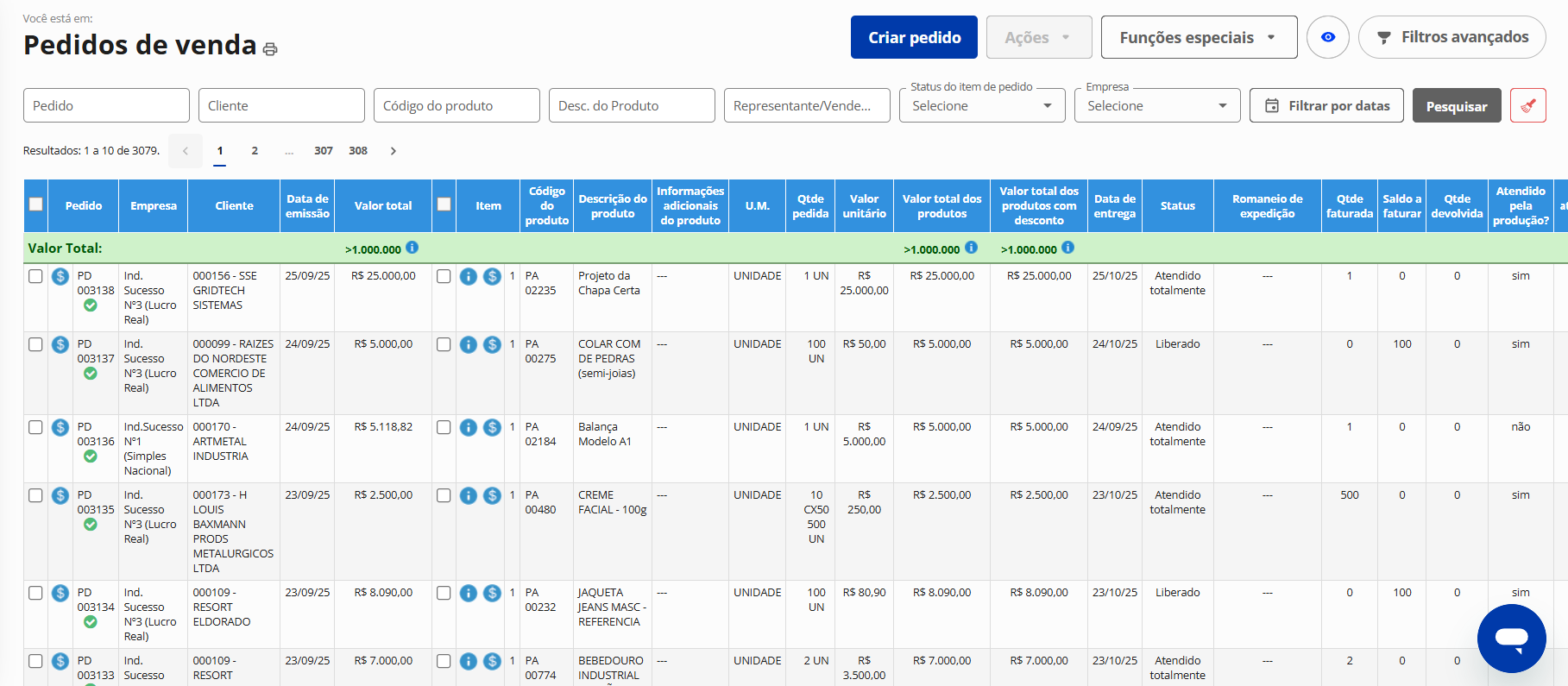Jump to results page 308
The height and width of the screenshot is (686, 1568).
coord(358,151)
